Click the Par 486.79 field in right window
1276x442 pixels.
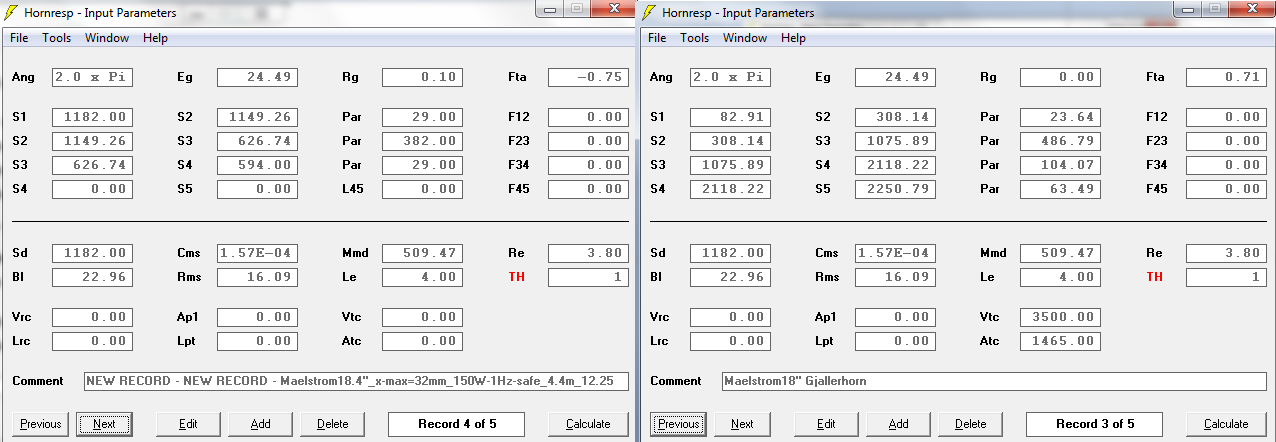tap(1060, 141)
